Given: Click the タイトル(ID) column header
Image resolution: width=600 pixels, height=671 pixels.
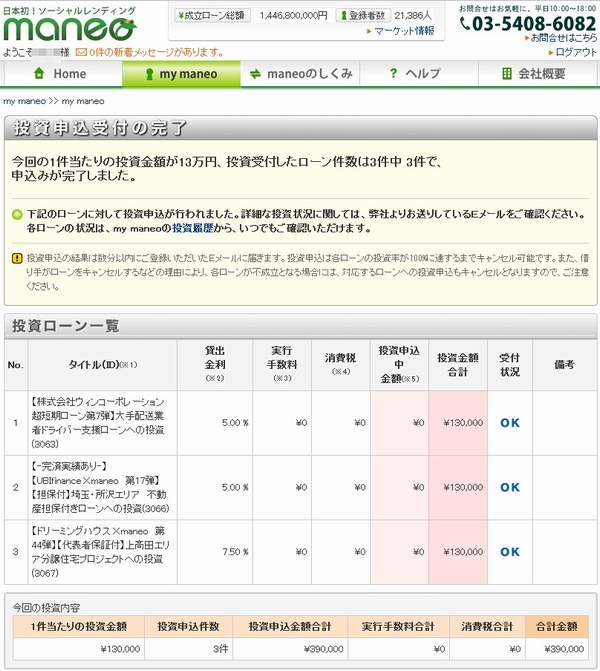Looking at the screenshot, I should point(103,365).
